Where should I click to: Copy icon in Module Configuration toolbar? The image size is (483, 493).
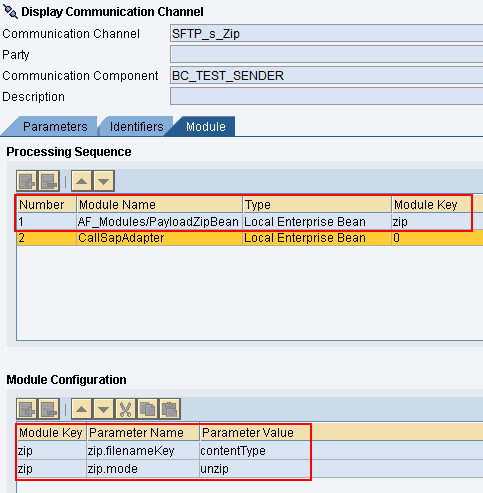(147, 409)
